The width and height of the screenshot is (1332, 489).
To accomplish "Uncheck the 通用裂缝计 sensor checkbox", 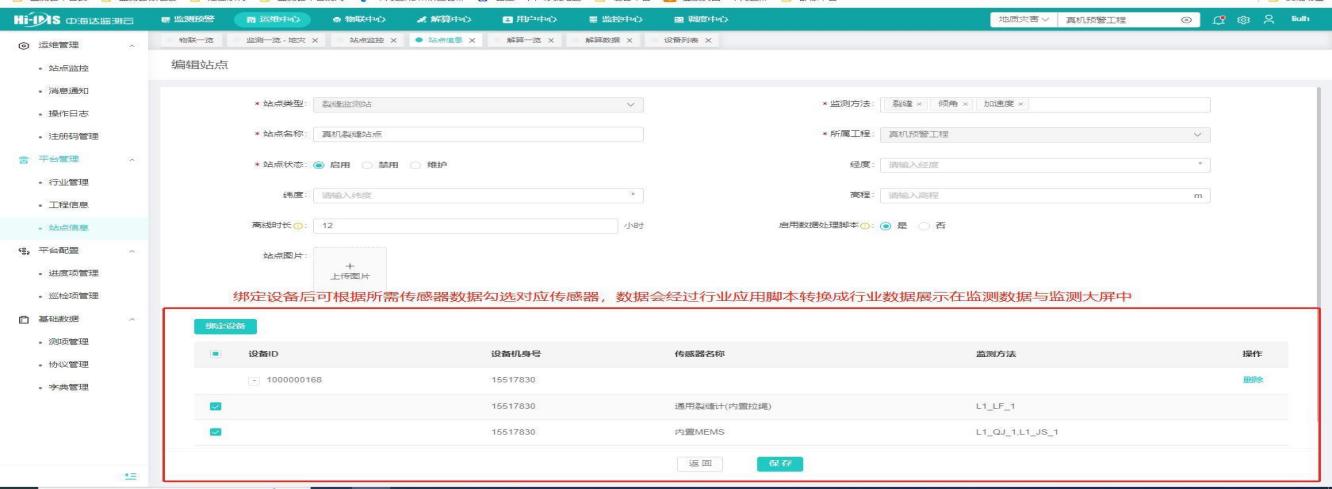I will 215,406.
